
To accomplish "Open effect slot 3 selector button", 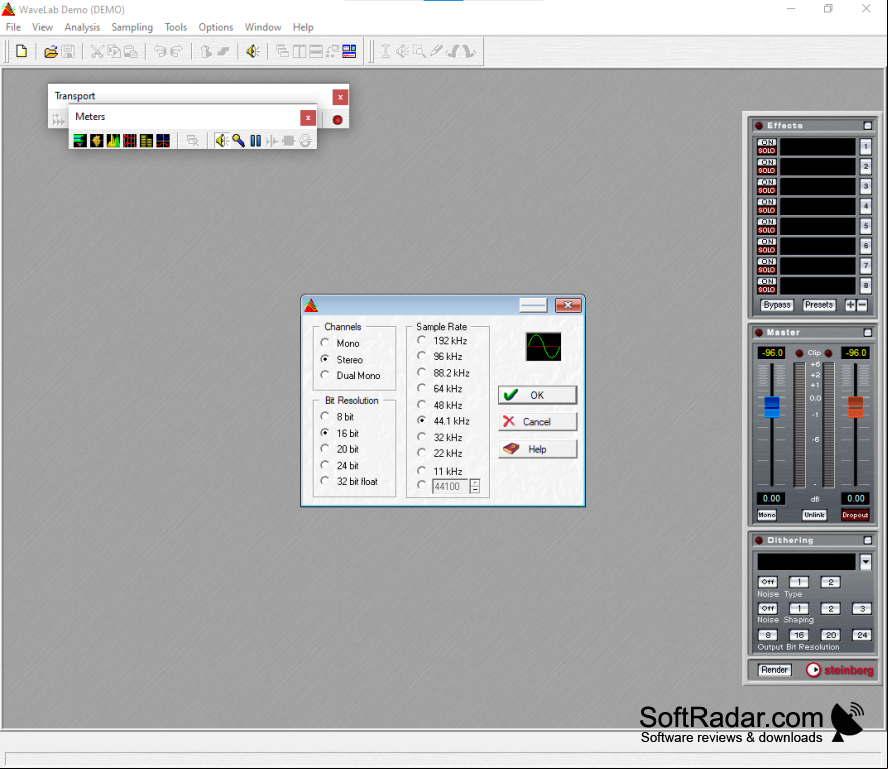I will 865,186.
